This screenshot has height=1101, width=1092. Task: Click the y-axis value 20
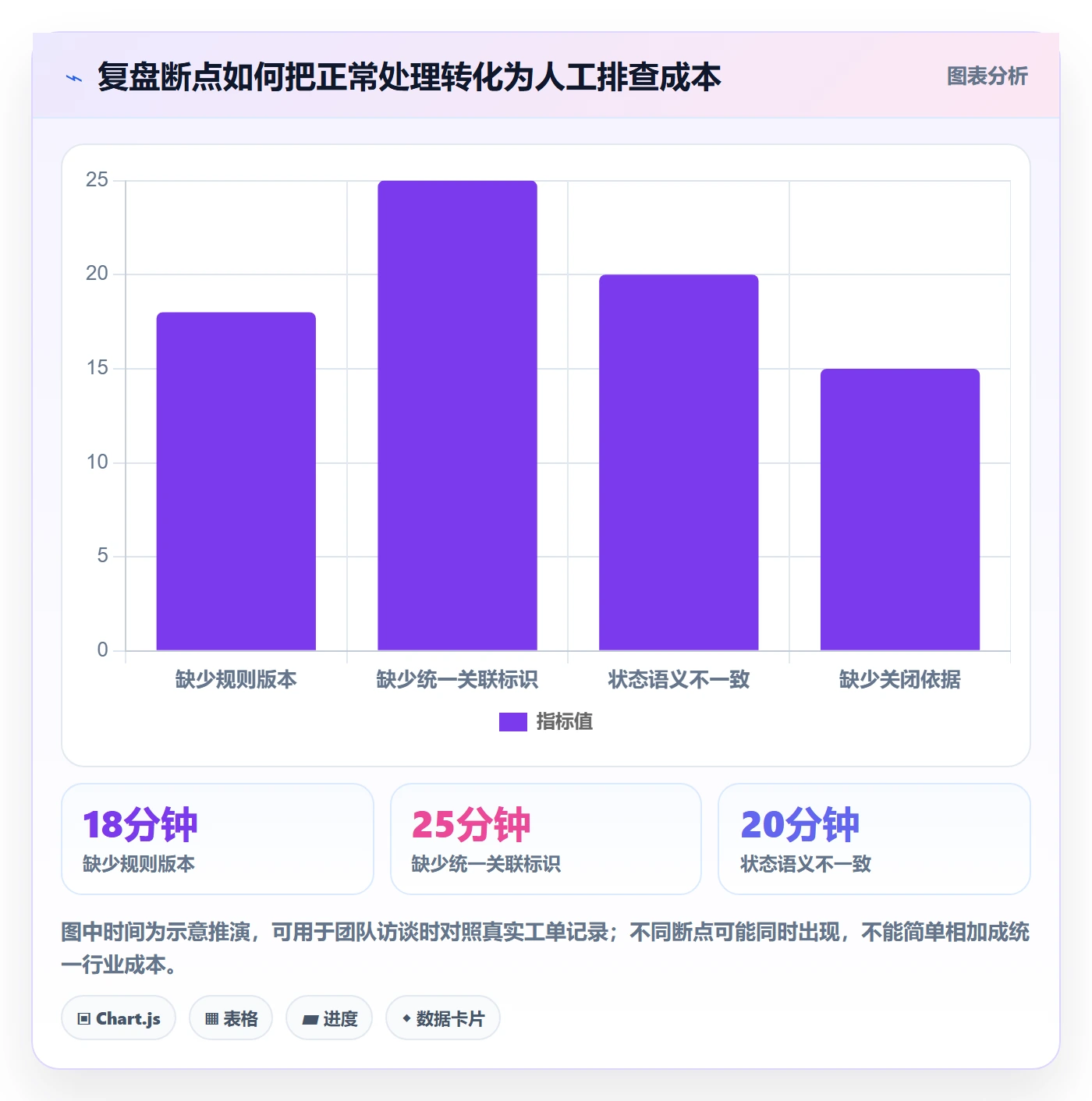click(97, 274)
